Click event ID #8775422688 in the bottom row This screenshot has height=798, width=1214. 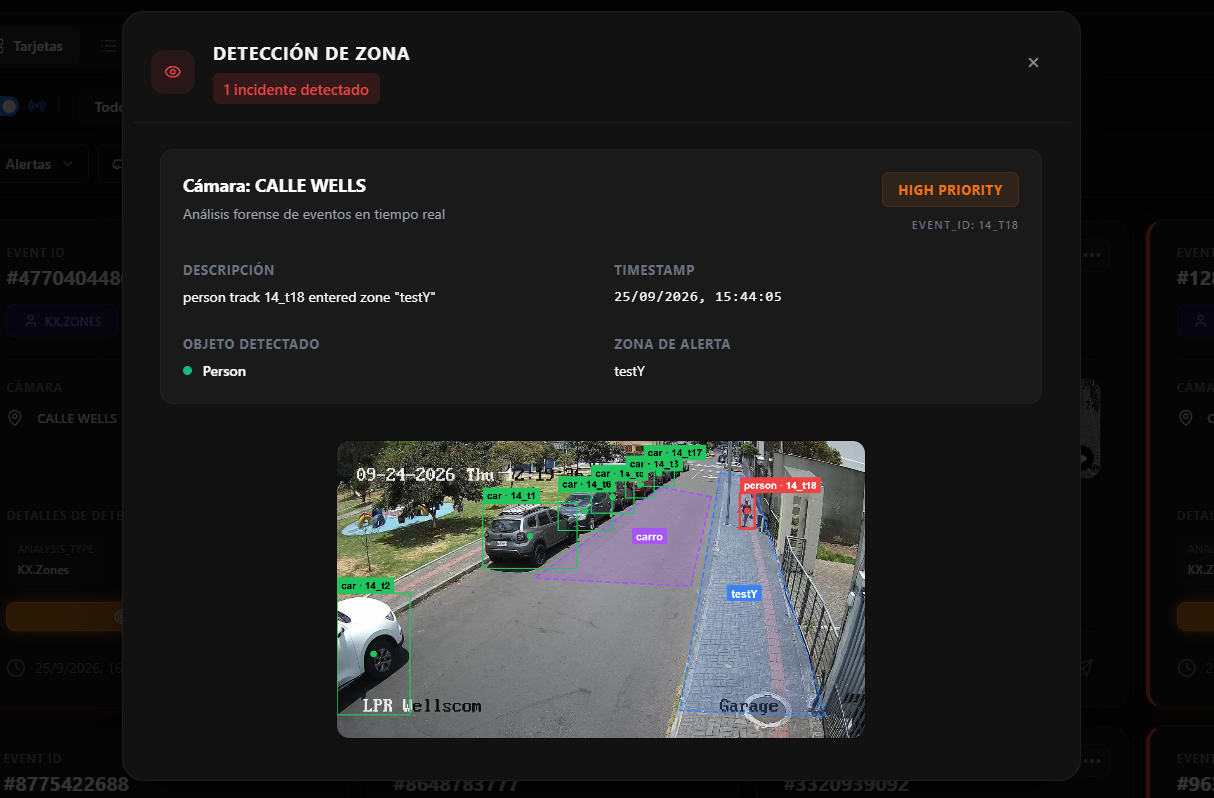point(66,783)
